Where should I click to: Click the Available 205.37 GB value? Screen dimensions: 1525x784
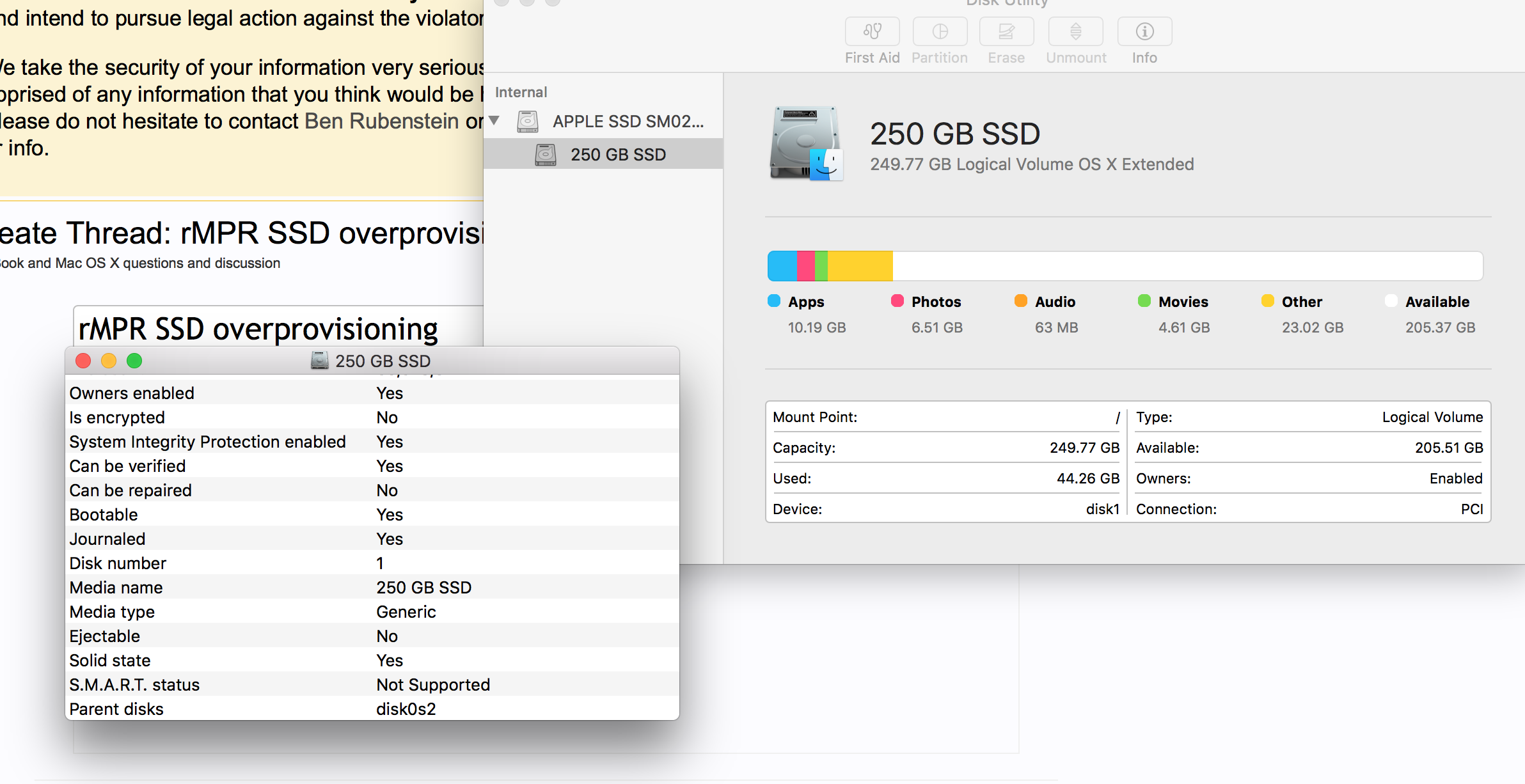(1441, 327)
